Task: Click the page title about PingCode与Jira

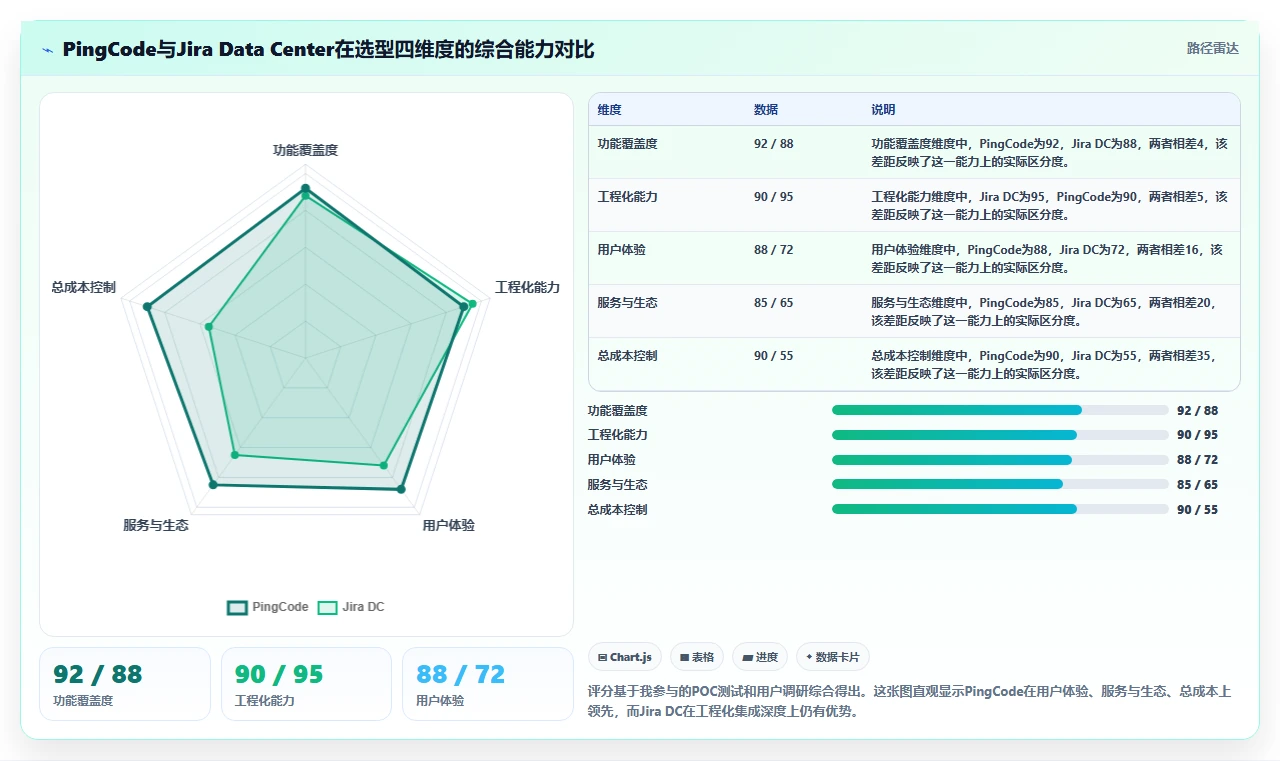Action: click(328, 49)
